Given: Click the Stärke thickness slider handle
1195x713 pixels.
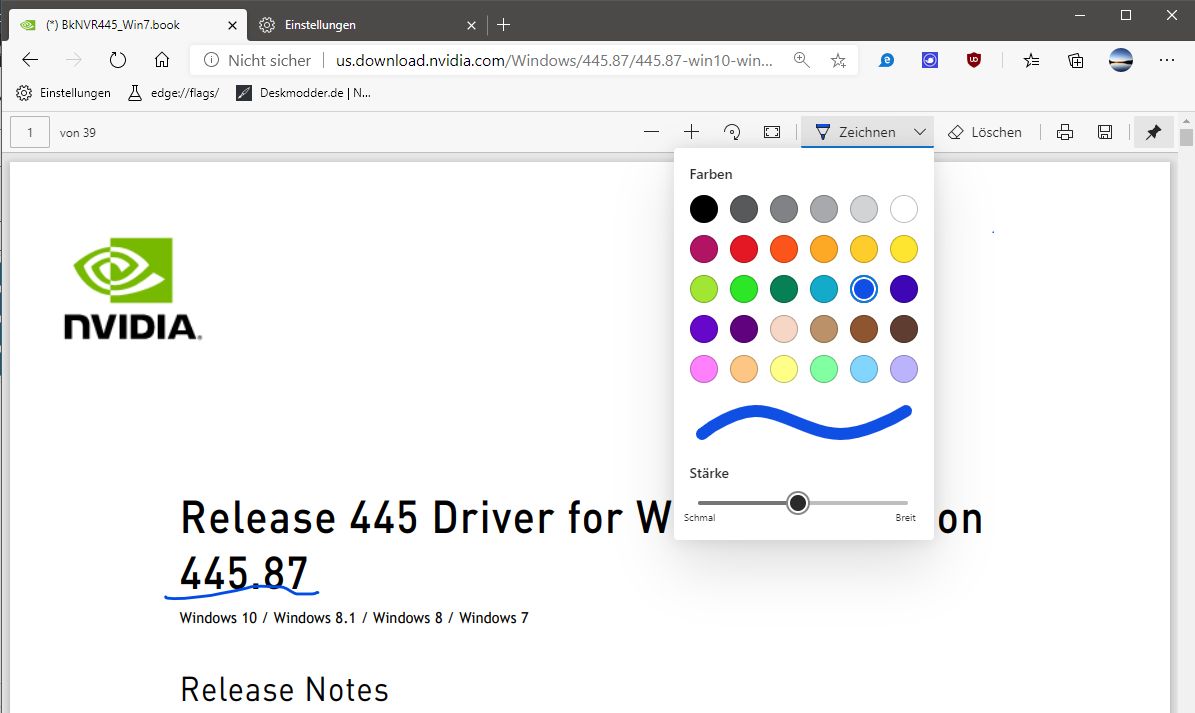Looking at the screenshot, I should tap(798, 503).
